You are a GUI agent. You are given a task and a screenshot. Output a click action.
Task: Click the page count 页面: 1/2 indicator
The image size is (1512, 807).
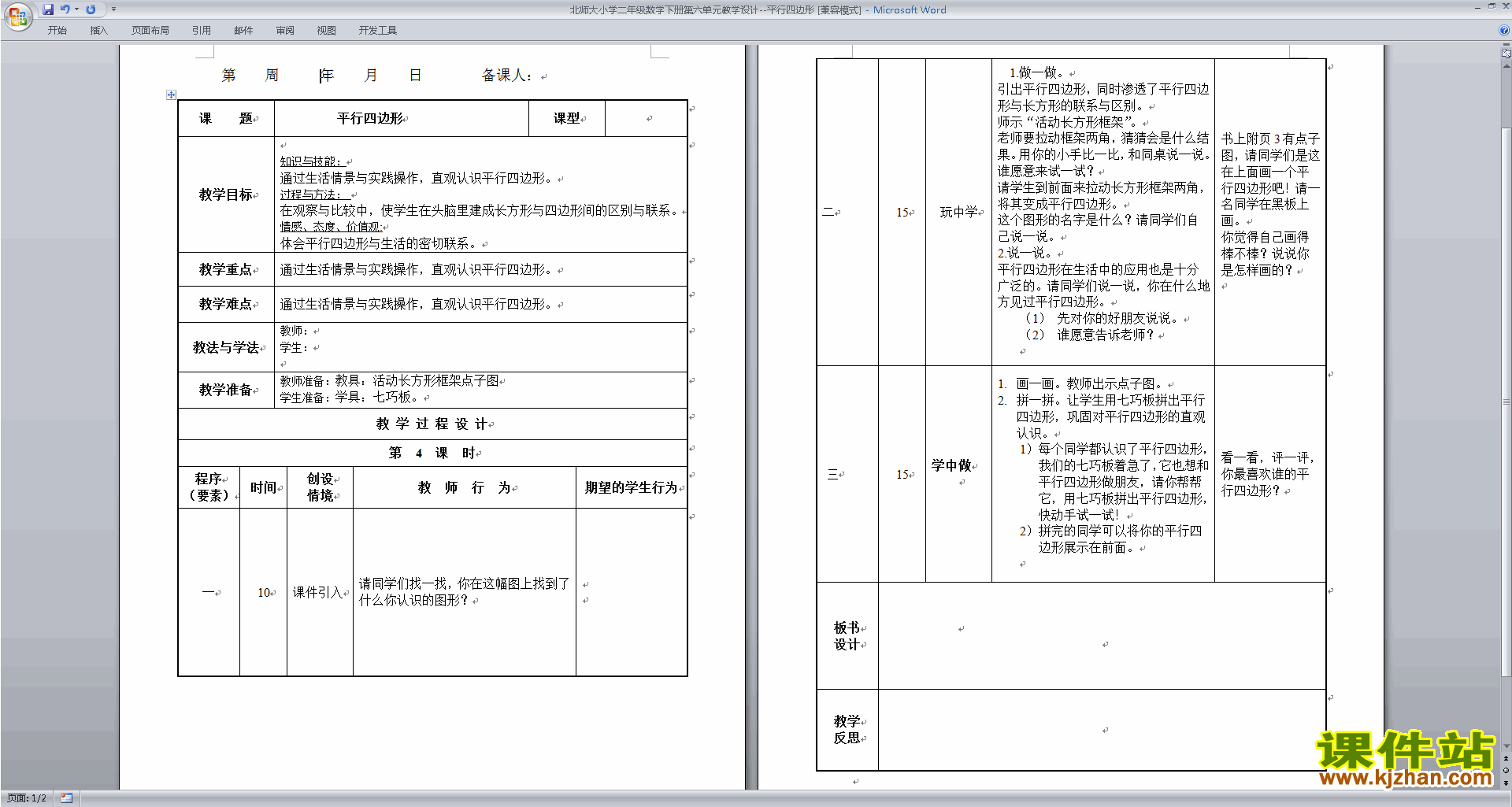click(27, 798)
